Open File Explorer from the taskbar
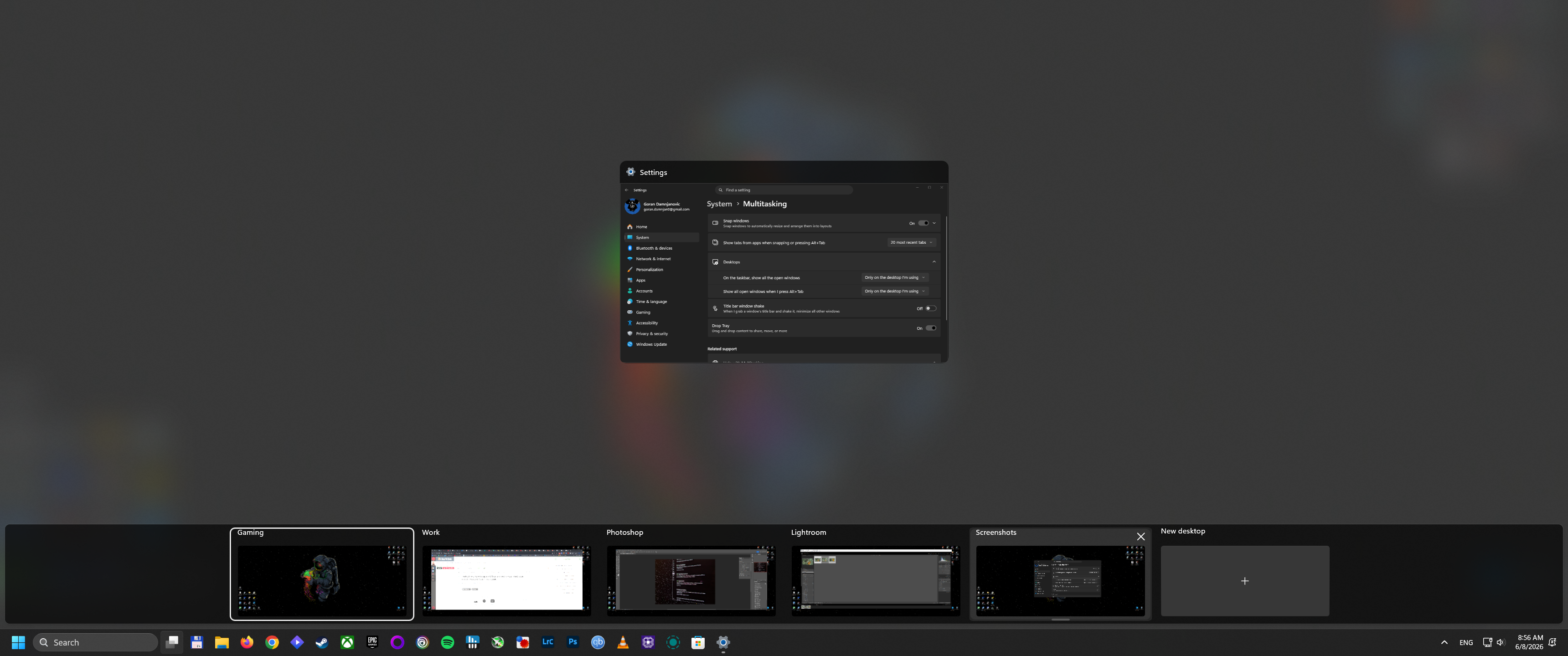 click(222, 642)
